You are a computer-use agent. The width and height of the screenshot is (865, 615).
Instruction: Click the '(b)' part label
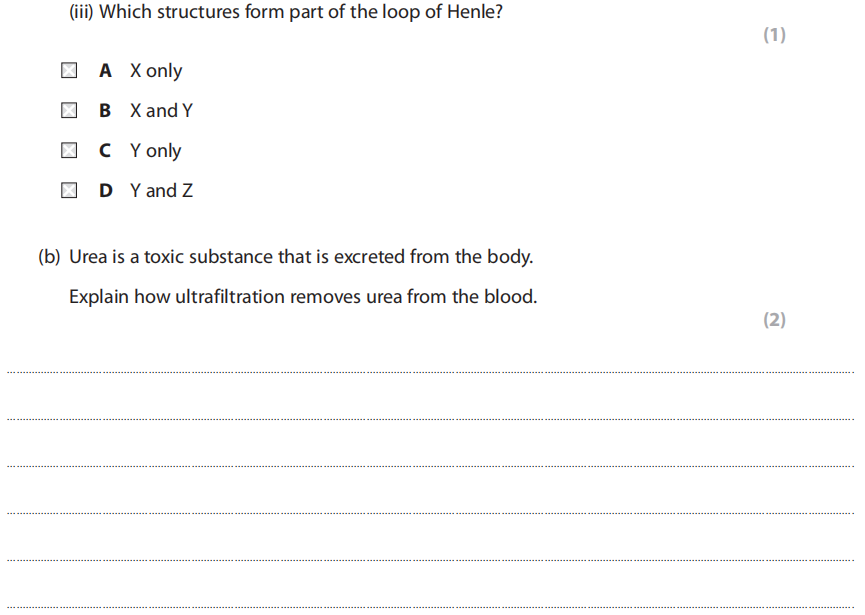click(49, 257)
